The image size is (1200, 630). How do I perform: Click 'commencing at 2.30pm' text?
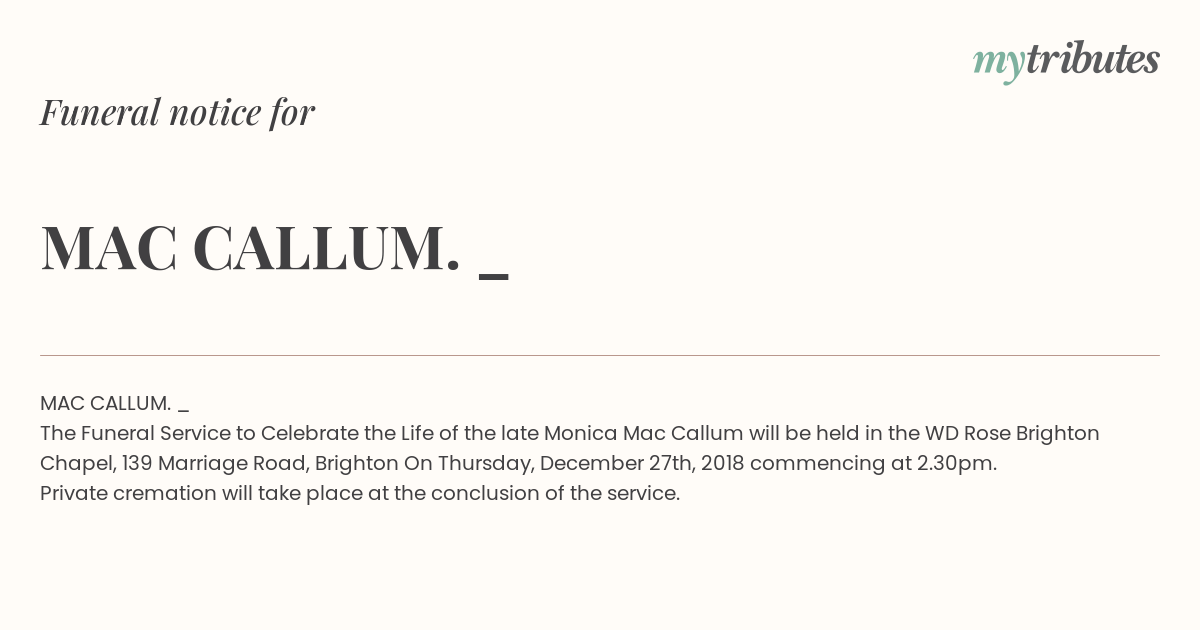click(872, 463)
